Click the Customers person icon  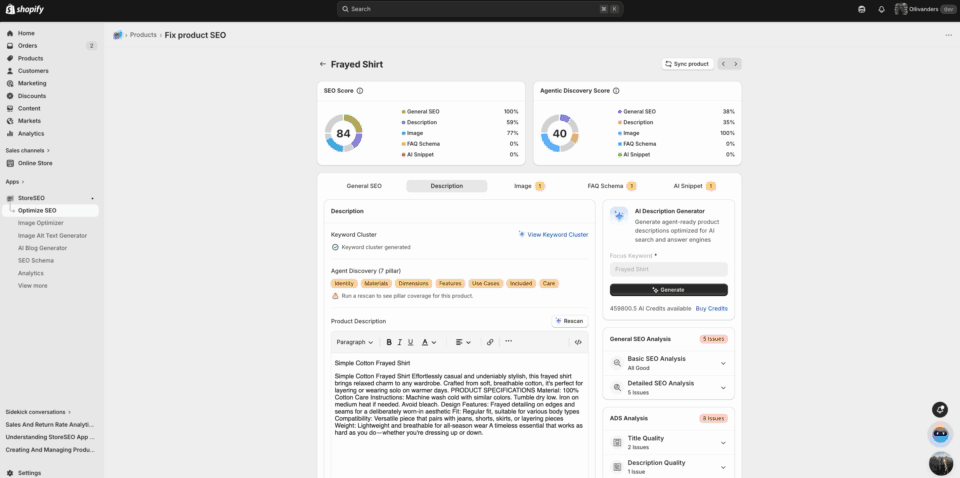(x=10, y=71)
